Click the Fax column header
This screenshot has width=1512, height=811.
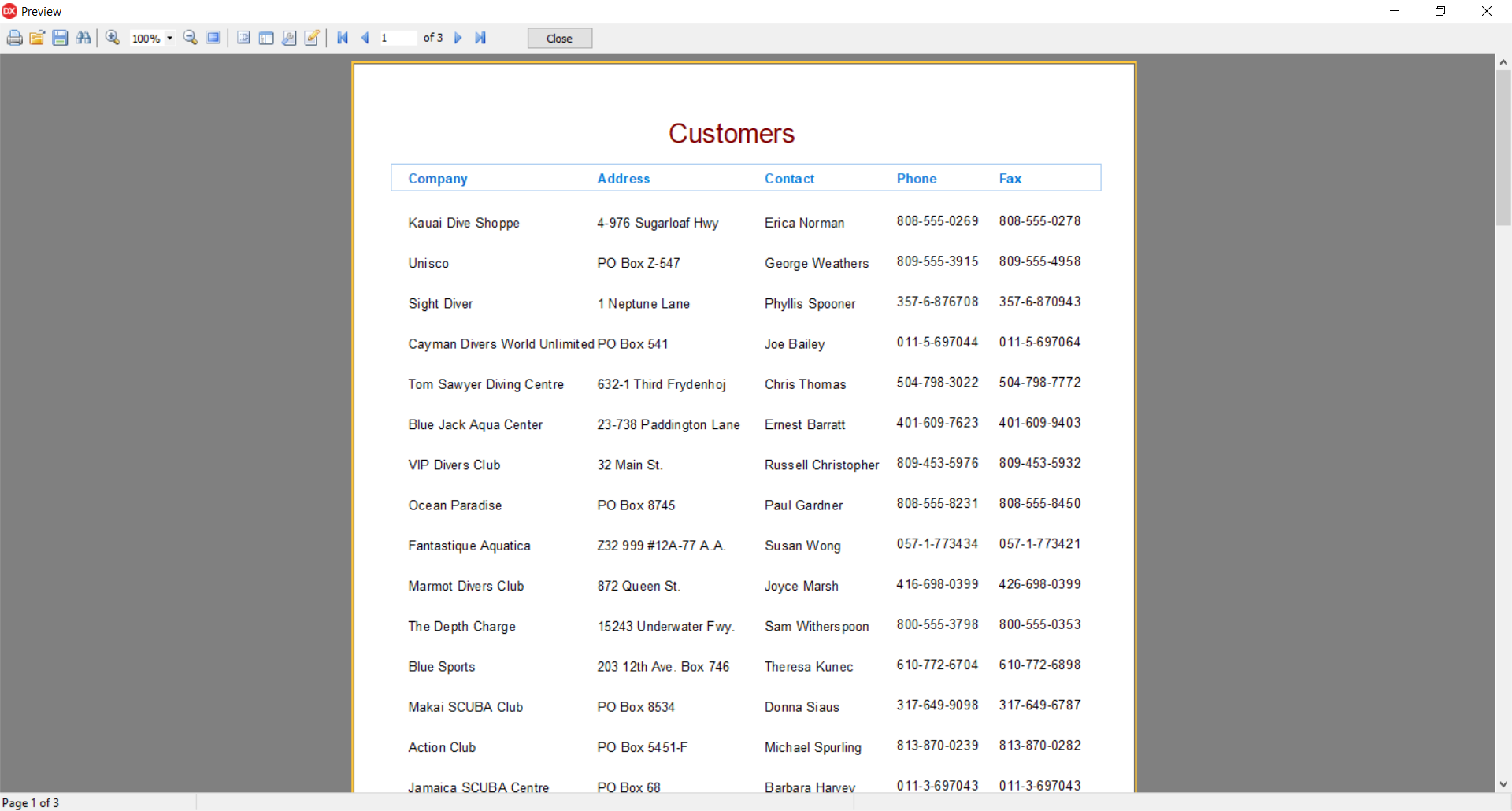pyautogui.click(x=1010, y=179)
